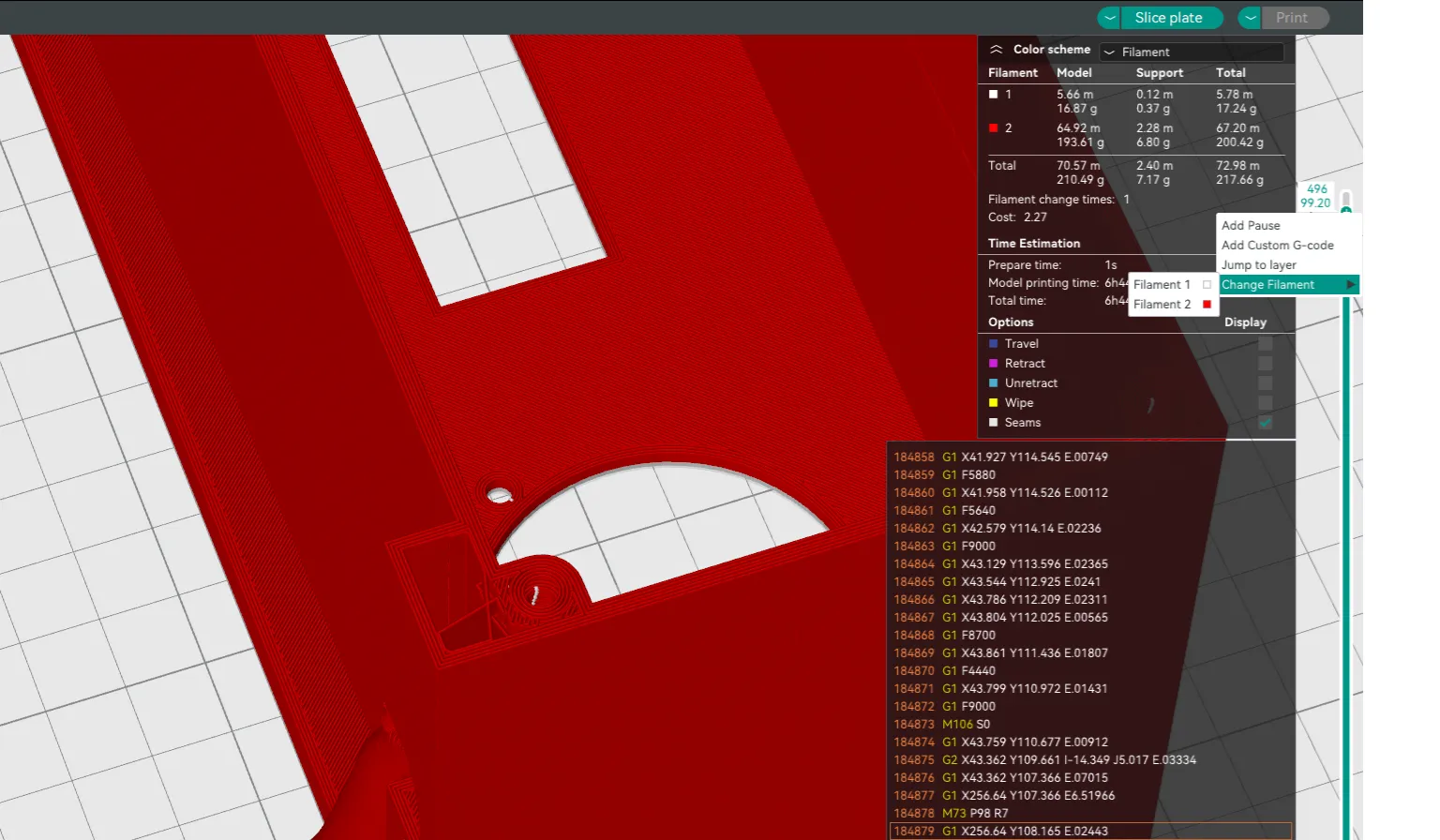Select Filament 1 in the submenu
Viewport: 1440px width, 840px height.
(x=1173, y=285)
